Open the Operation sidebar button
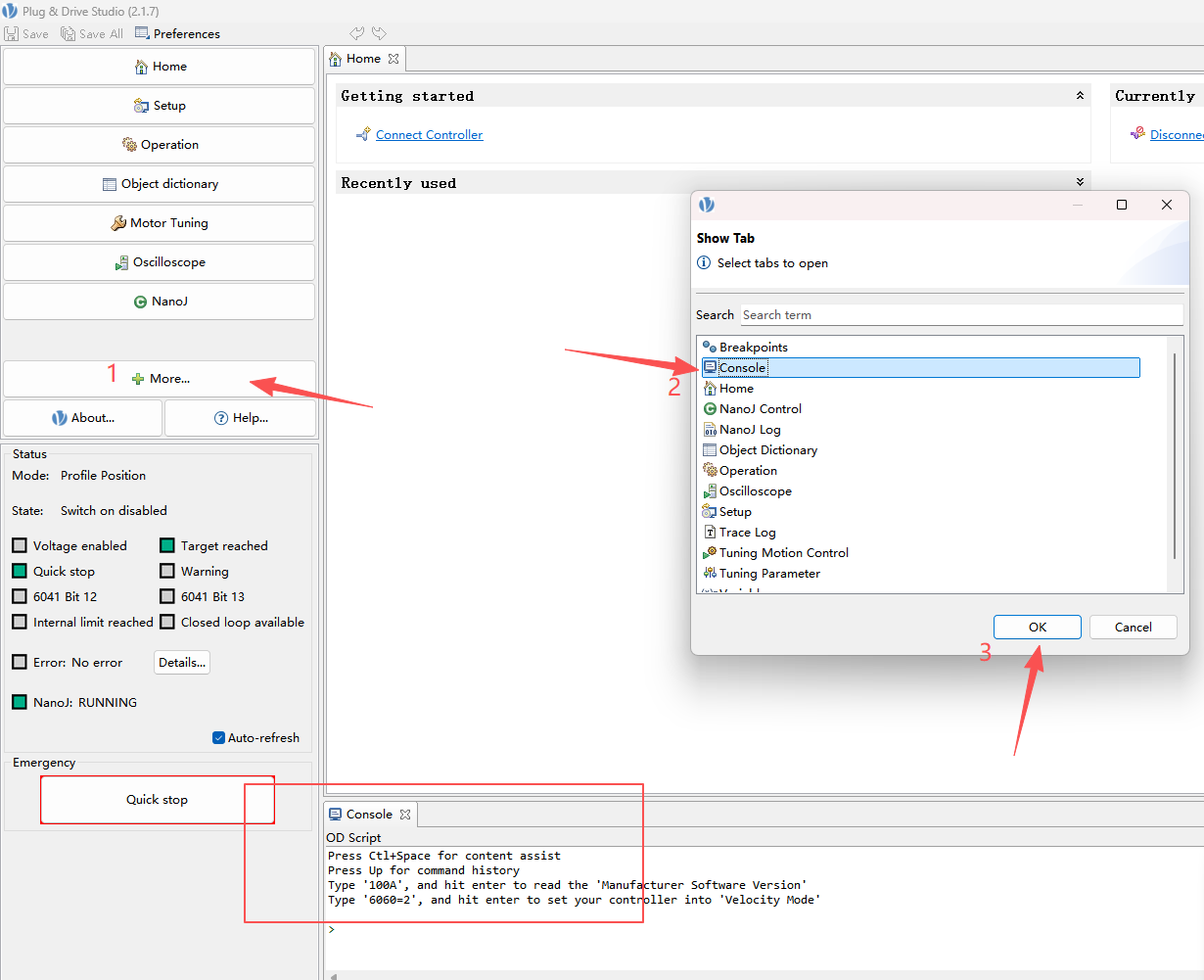 [160, 145]
